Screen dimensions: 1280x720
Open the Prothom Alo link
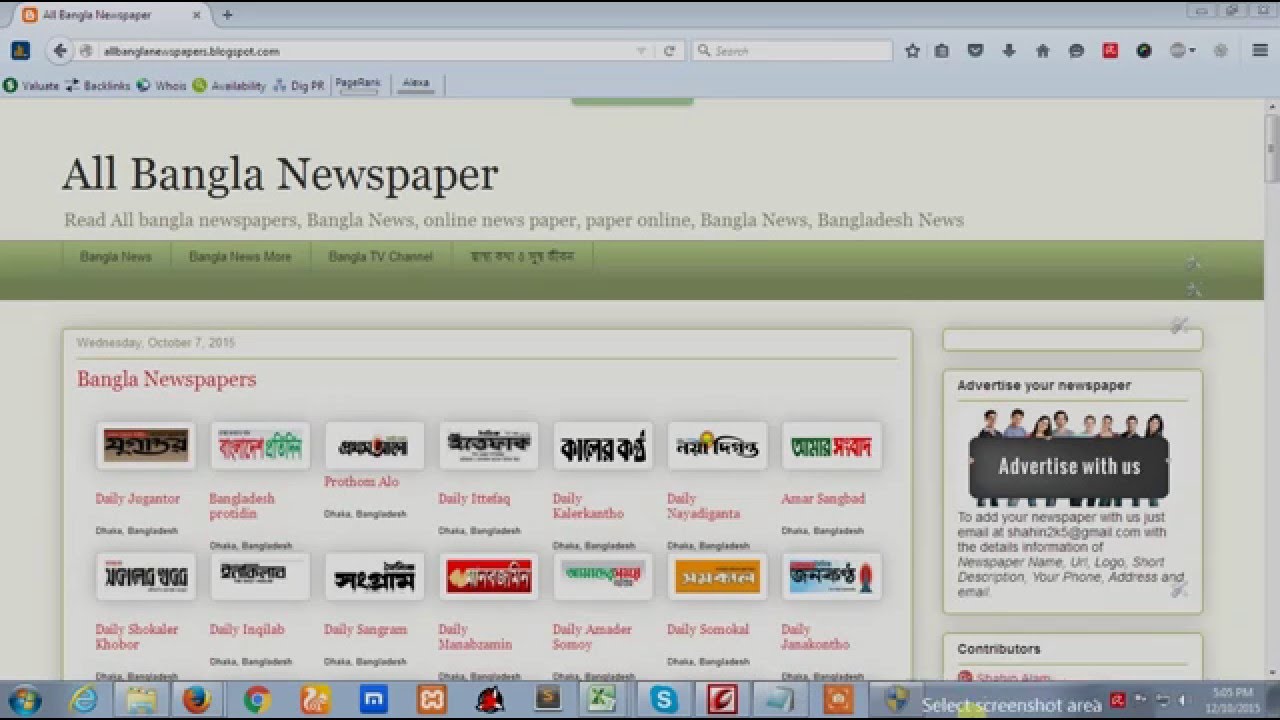coord(361,482)
